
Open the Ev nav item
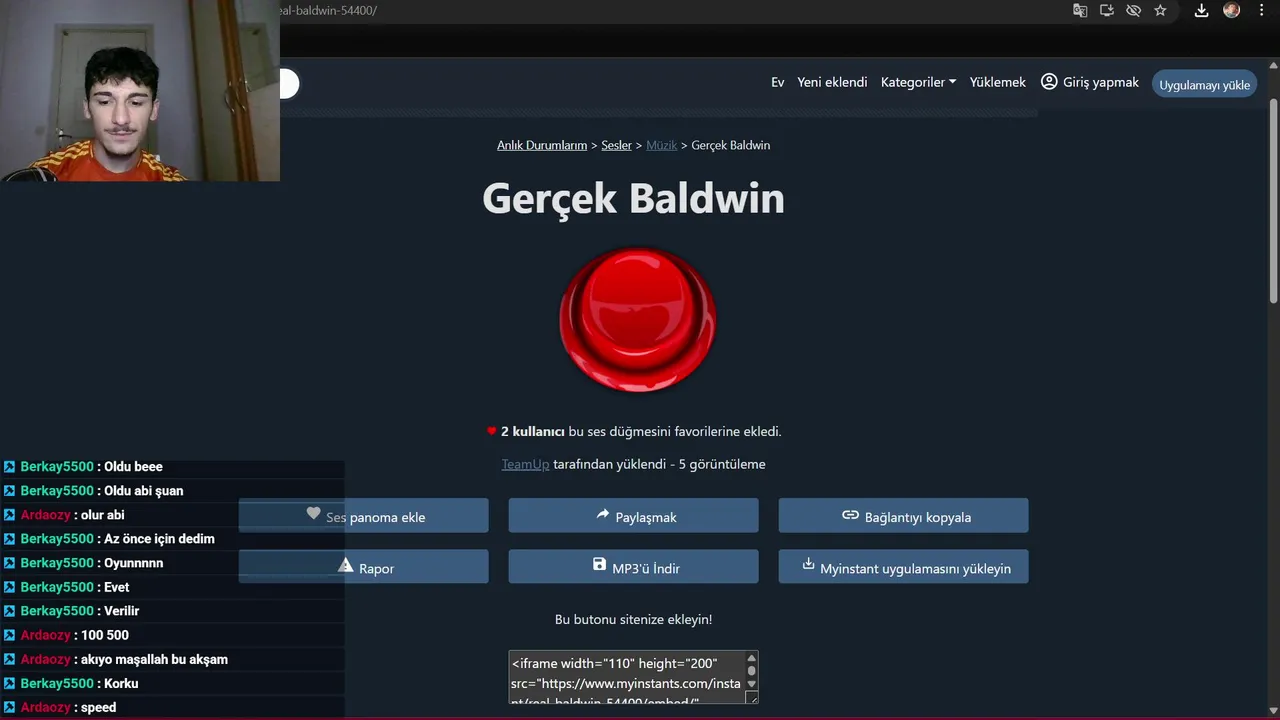tap(777, 82)
